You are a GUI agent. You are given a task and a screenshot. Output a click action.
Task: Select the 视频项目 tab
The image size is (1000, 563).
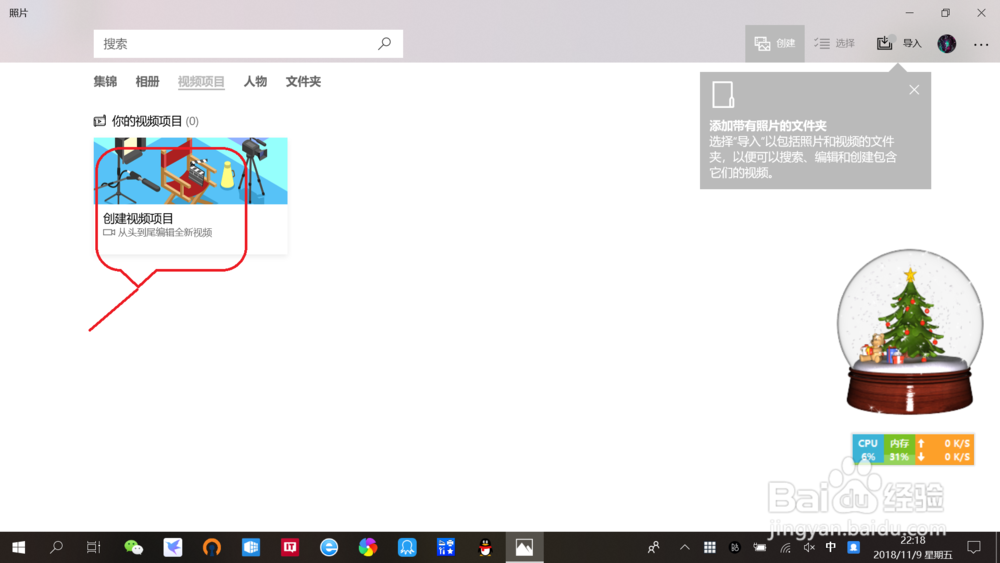click(x=201, y=82)
